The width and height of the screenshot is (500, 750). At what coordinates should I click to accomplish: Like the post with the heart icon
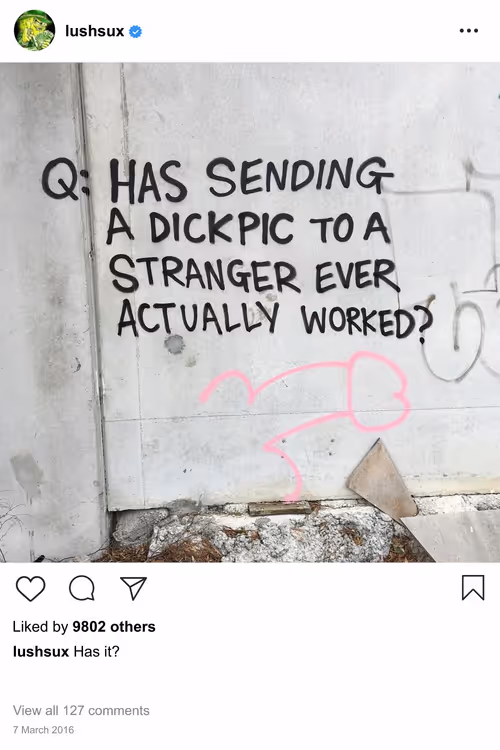pos(31,588)
